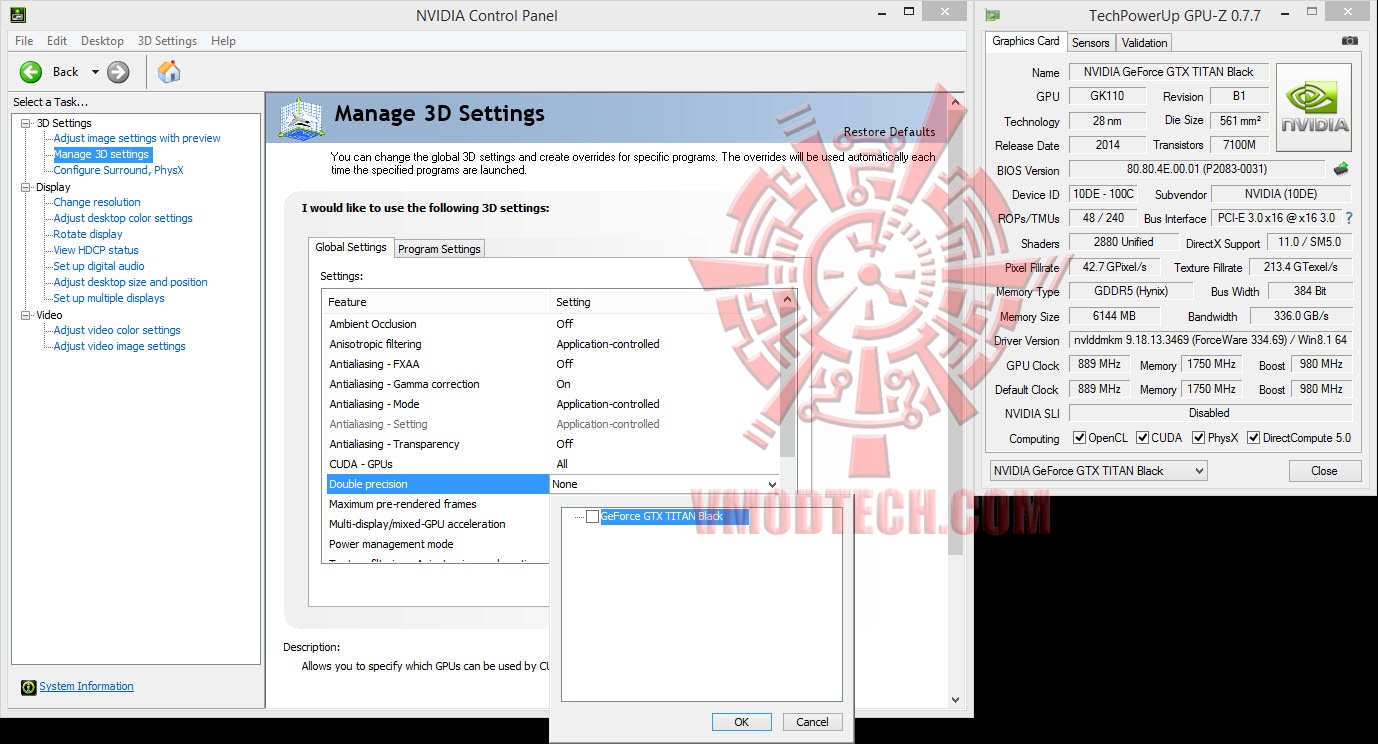Click the green Back arrow icon
This screenshot has width=1378, height=744.
32,71
